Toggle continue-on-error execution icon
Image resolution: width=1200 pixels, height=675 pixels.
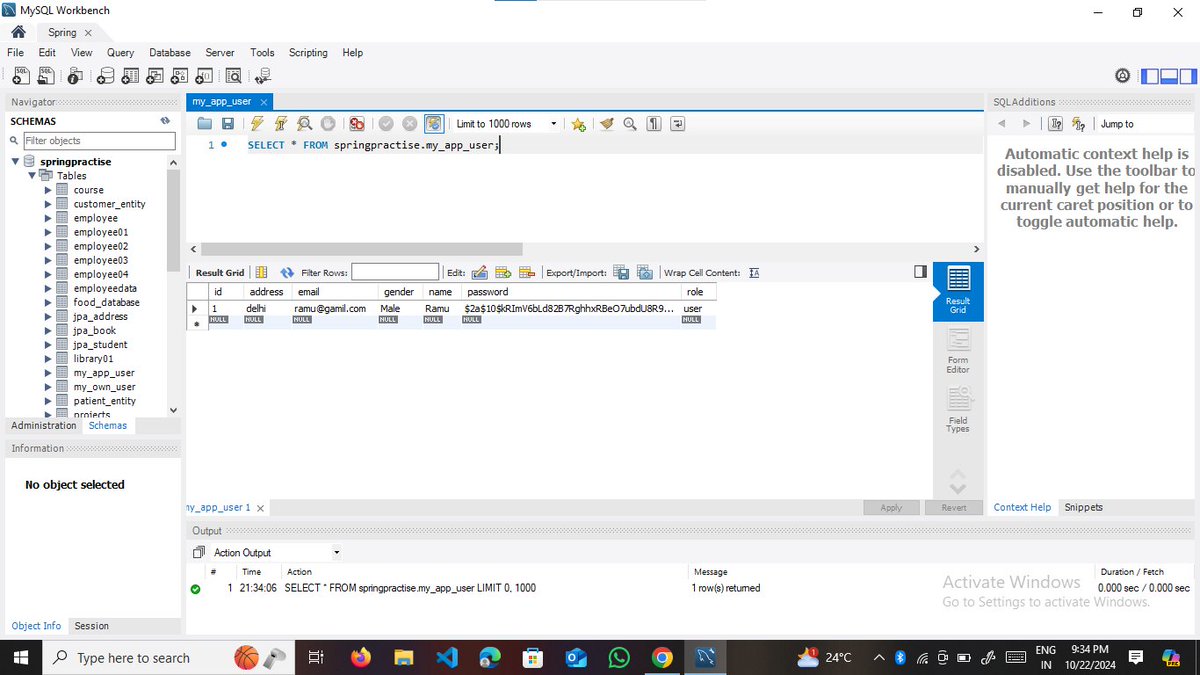pyautogui.click(x=357, y=124)
